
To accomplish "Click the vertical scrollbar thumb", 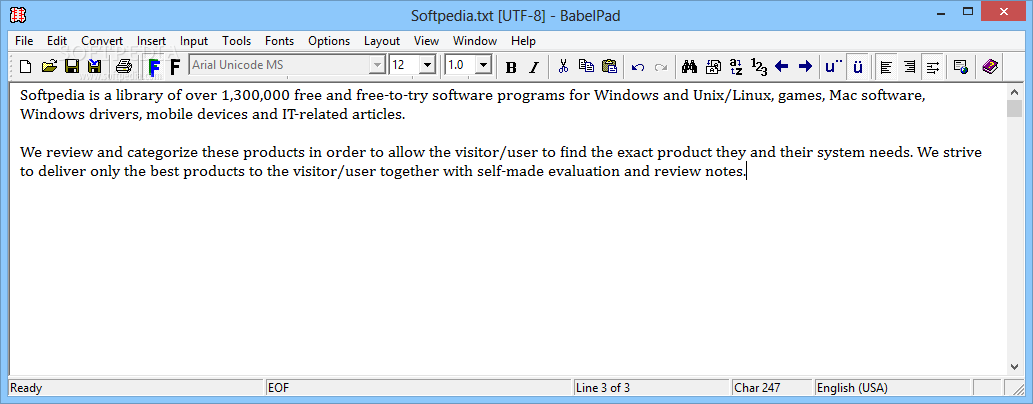I will pyautogui.click(x=1014, y=108).
